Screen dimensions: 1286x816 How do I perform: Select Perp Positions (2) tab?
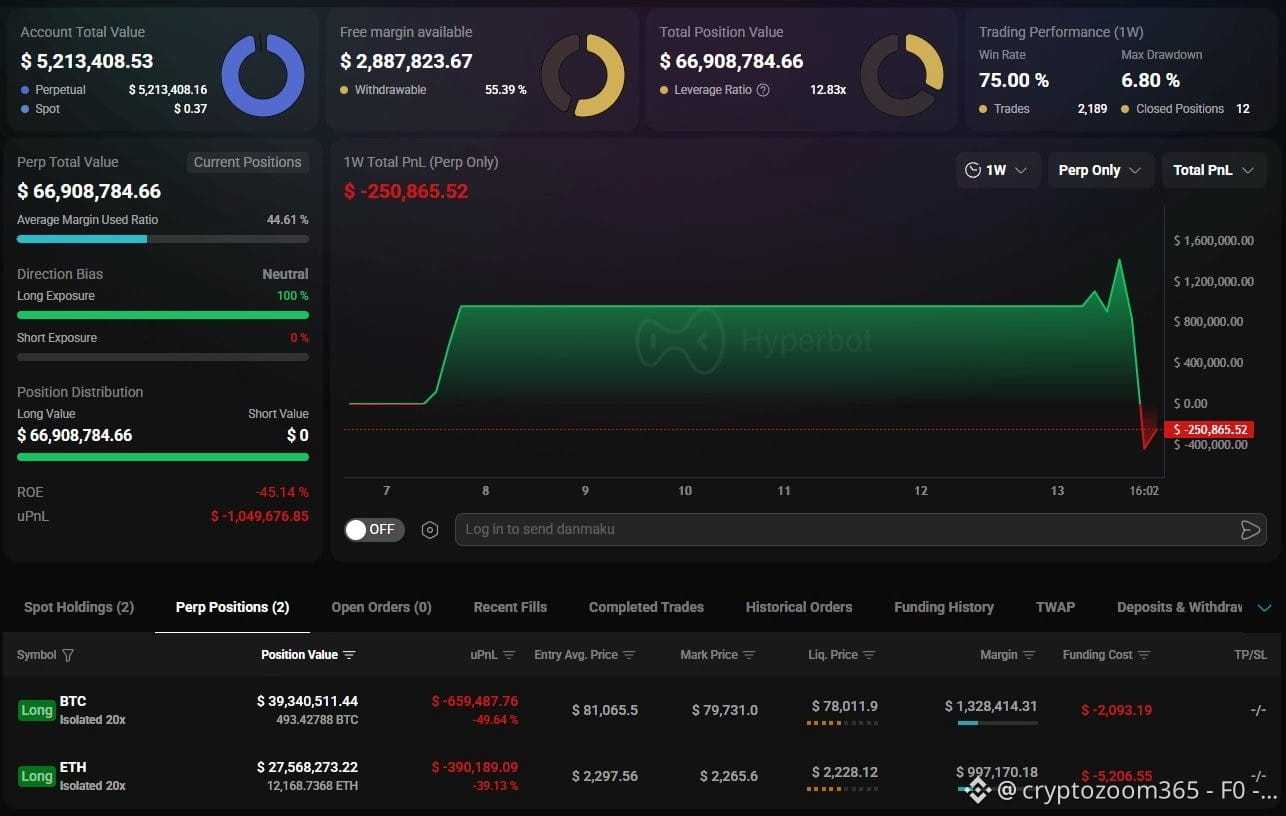click(232, 607)
